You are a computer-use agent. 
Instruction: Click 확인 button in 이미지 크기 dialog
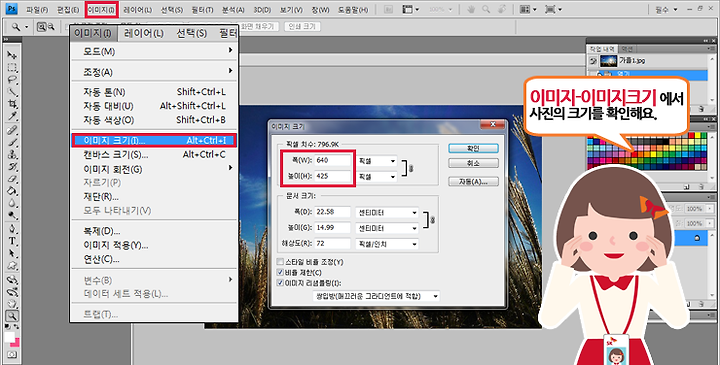tap(473, 148)
